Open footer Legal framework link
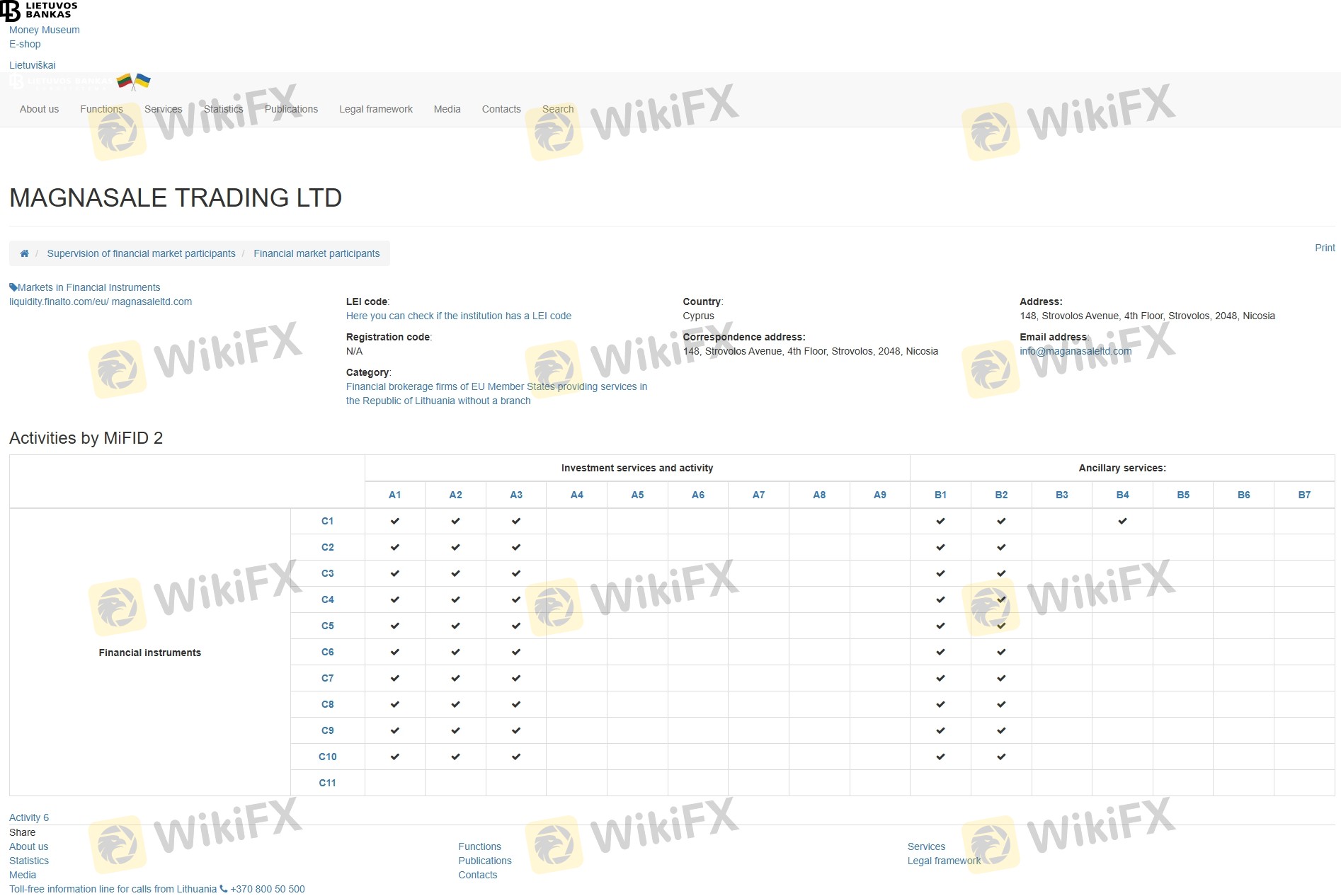This screenshot has width=1341, height=896. pyautogui.click(x=945, y=861)
